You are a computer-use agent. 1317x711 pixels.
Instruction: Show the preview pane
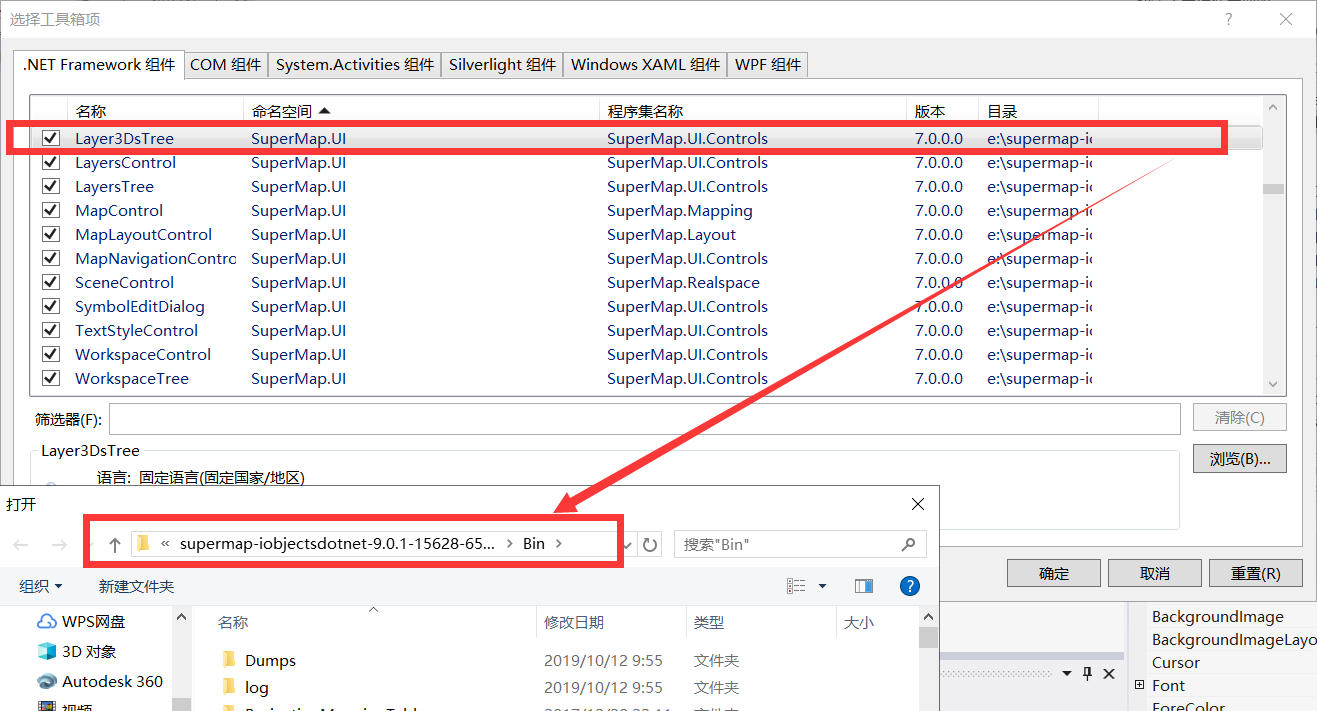point(864,586)
